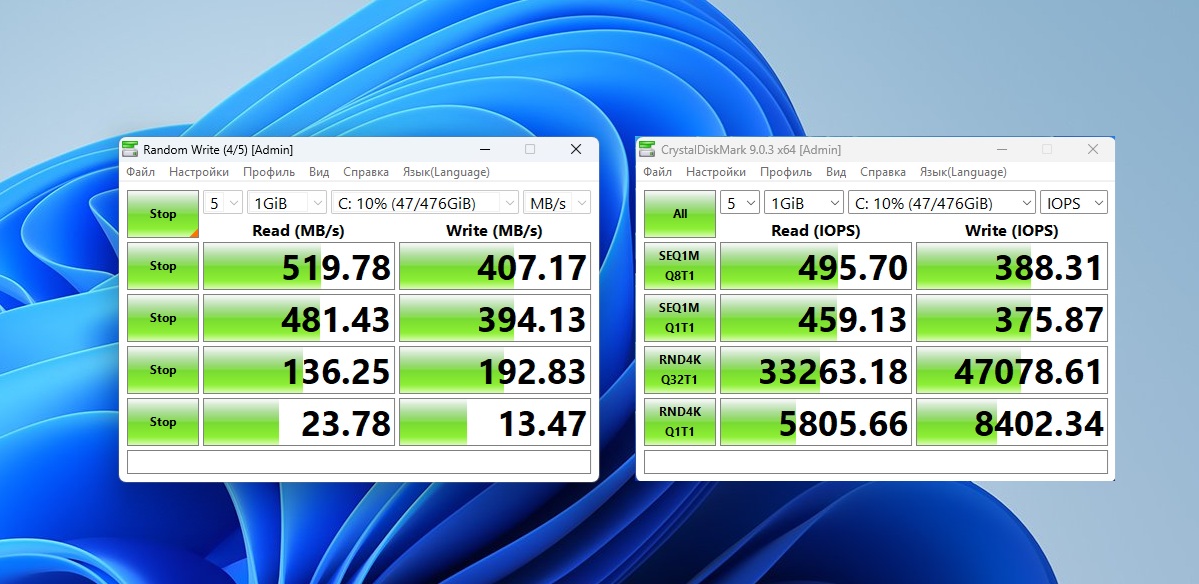The width and height of the screenshot is (1199, 584).
Task: Stop the test in the 481.43 row
Action: coord(163,318)
